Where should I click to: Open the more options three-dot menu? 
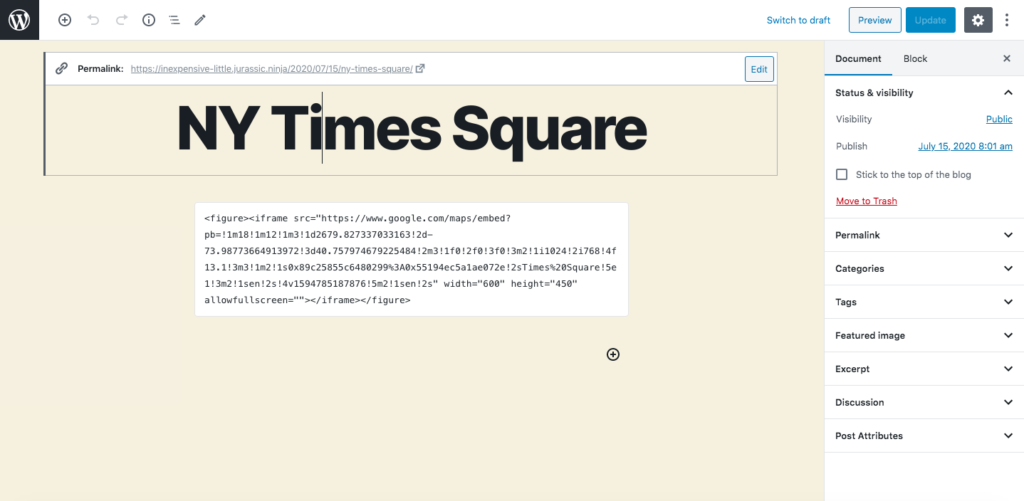[x=1006, y=20]
